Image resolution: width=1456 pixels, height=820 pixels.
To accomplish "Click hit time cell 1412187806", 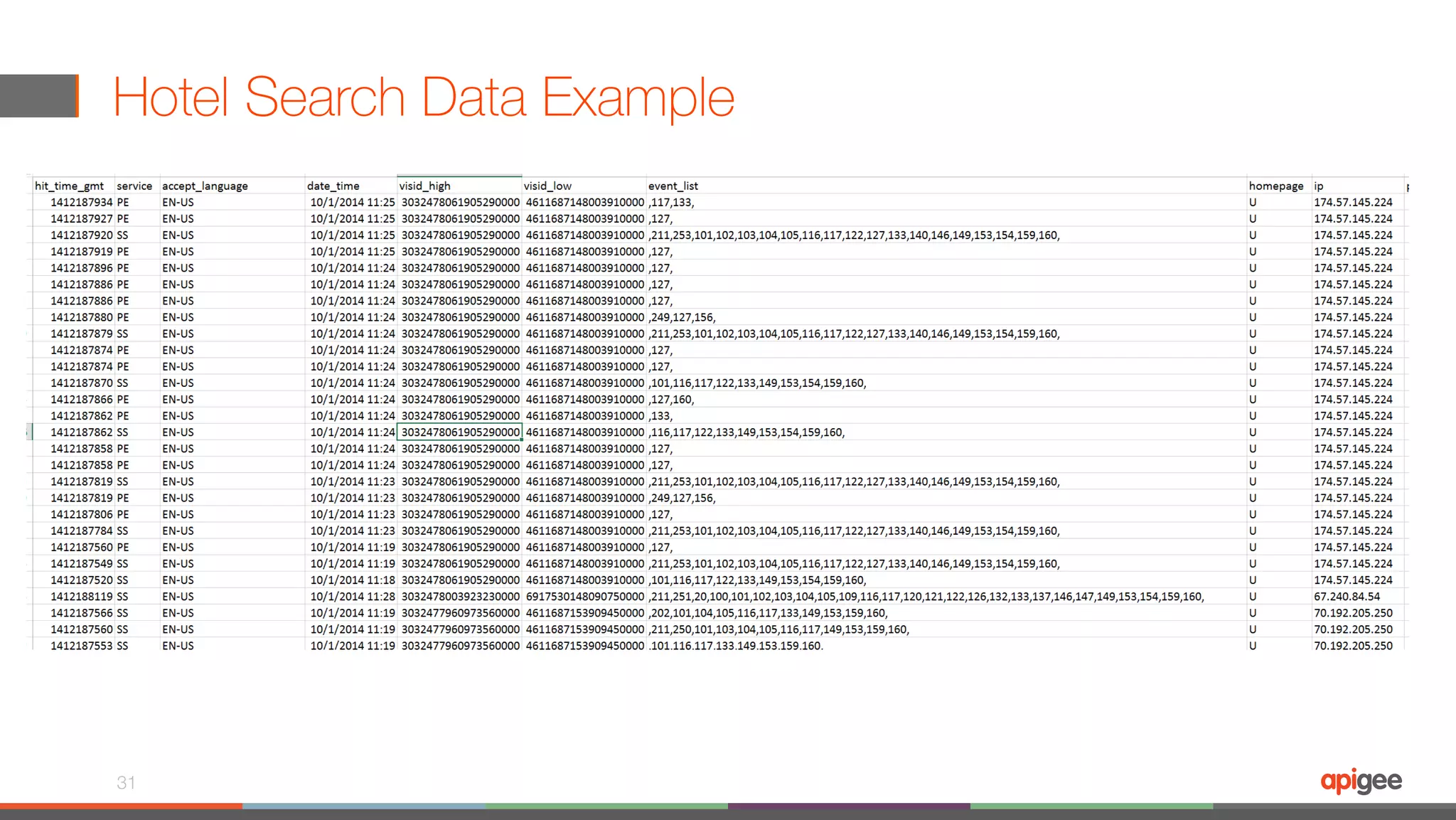I will coord(73,514).
